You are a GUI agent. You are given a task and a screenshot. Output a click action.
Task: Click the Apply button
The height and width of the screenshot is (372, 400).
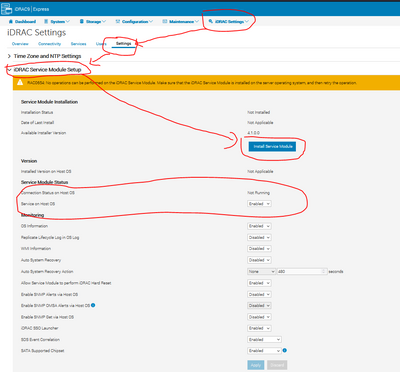pos(256,365)
